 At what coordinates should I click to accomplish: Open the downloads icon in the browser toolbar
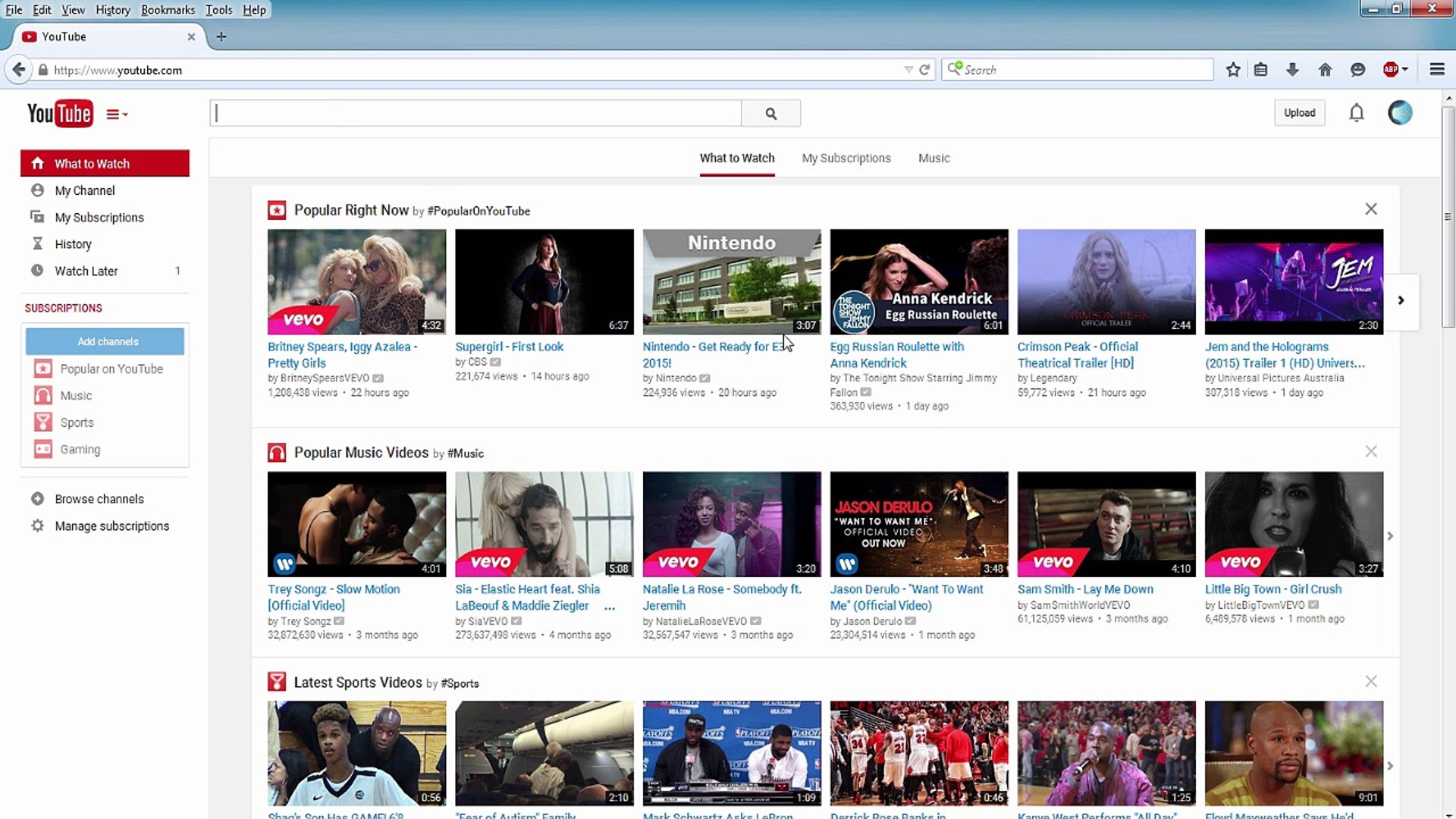[x=1292, y=69]
